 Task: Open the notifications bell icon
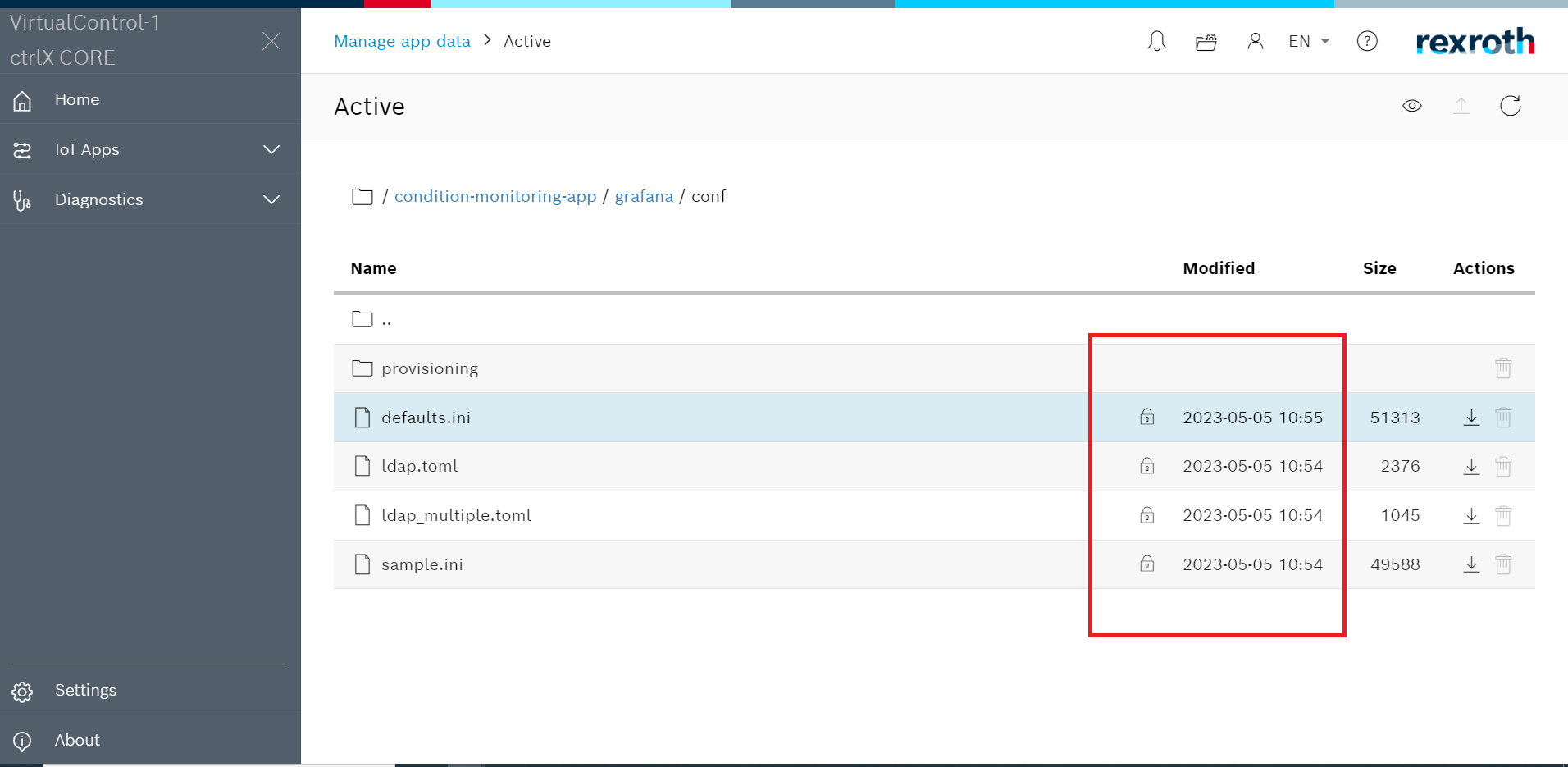[x=1156, y=41]
